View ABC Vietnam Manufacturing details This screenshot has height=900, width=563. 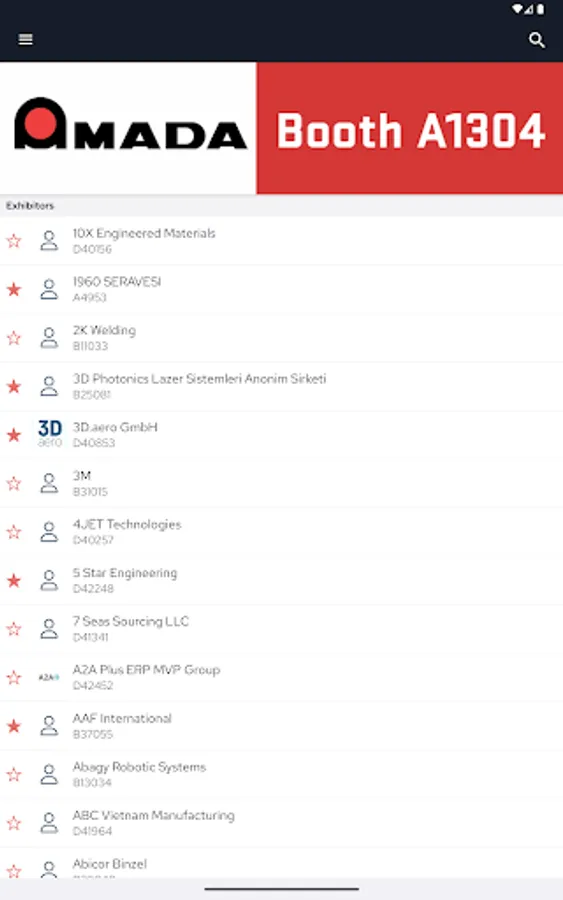281,823
